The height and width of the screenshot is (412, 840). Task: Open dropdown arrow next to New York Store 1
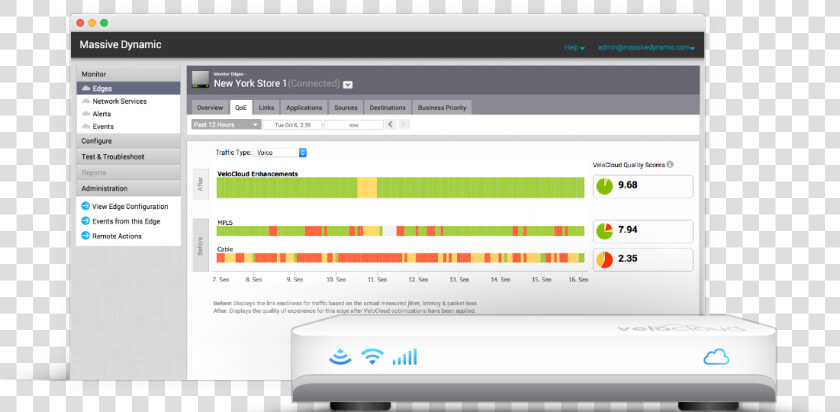[348, 85]
